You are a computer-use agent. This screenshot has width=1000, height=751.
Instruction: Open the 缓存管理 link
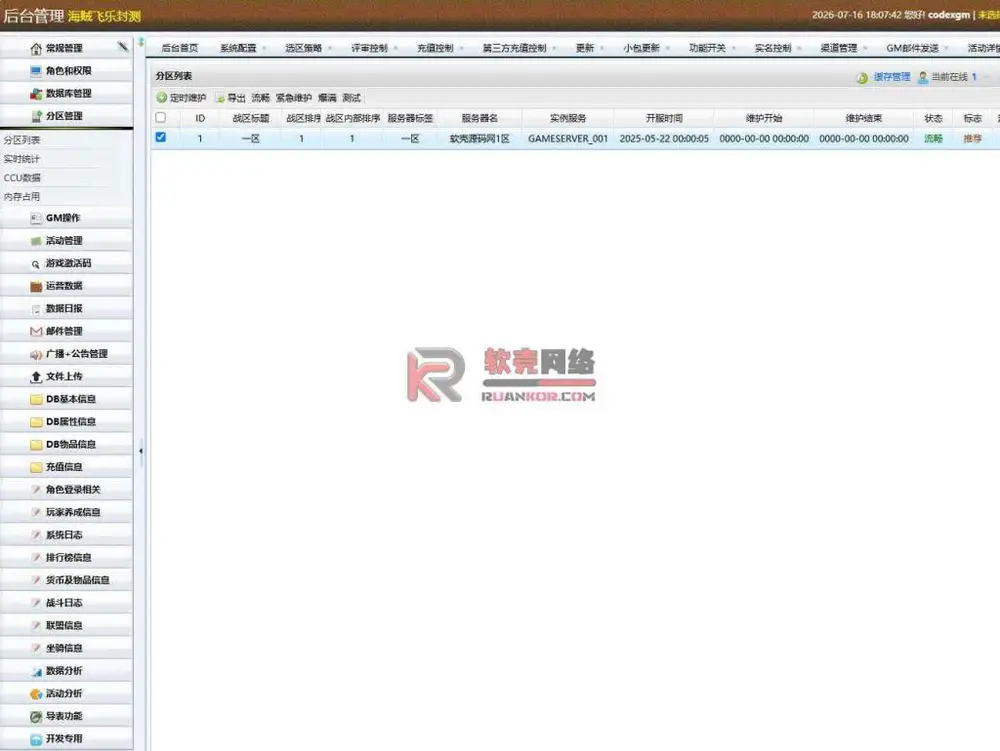pos(892,77)
